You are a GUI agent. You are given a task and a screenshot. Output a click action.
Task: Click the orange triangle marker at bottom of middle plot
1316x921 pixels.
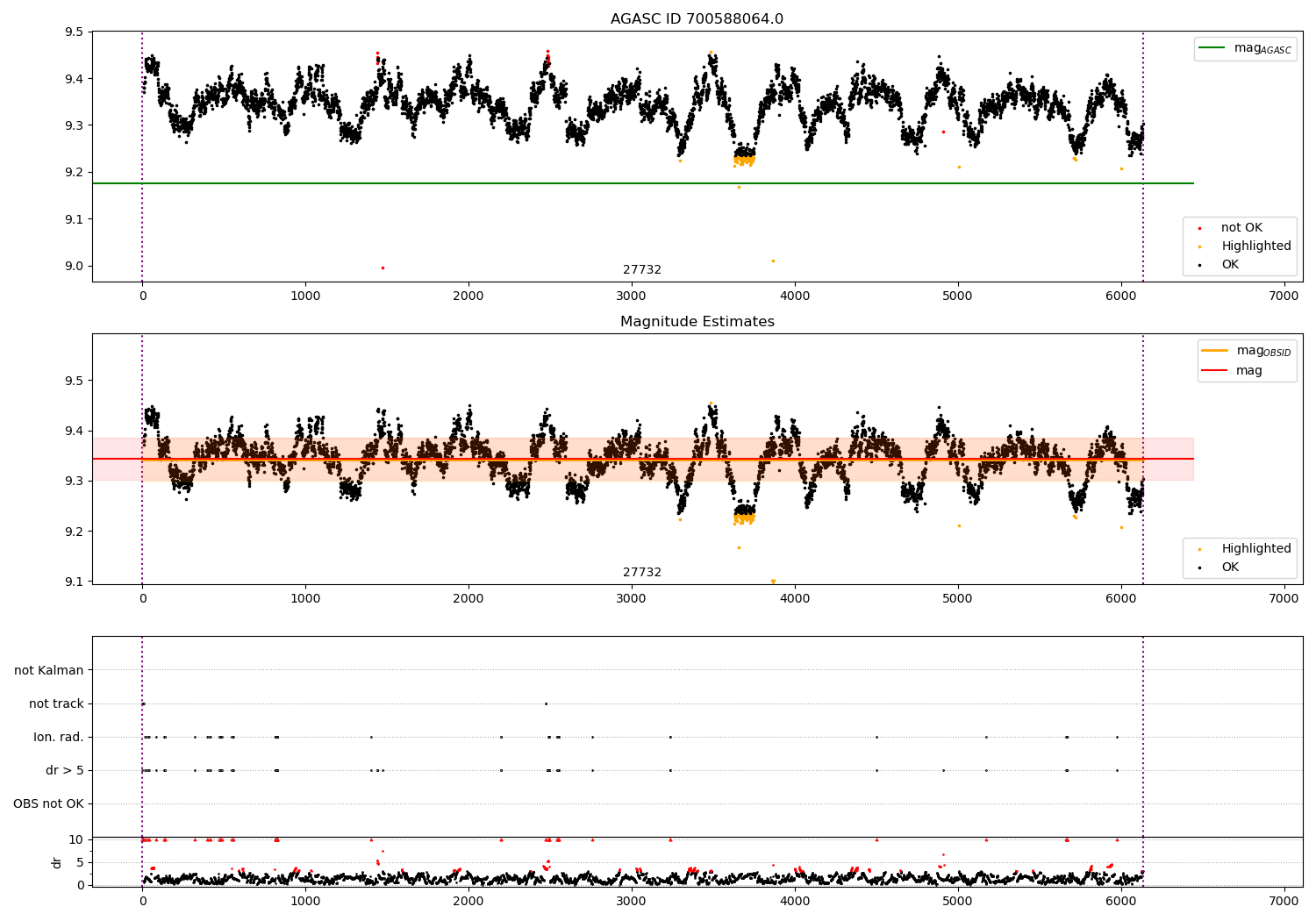click(x=773, y=582)
